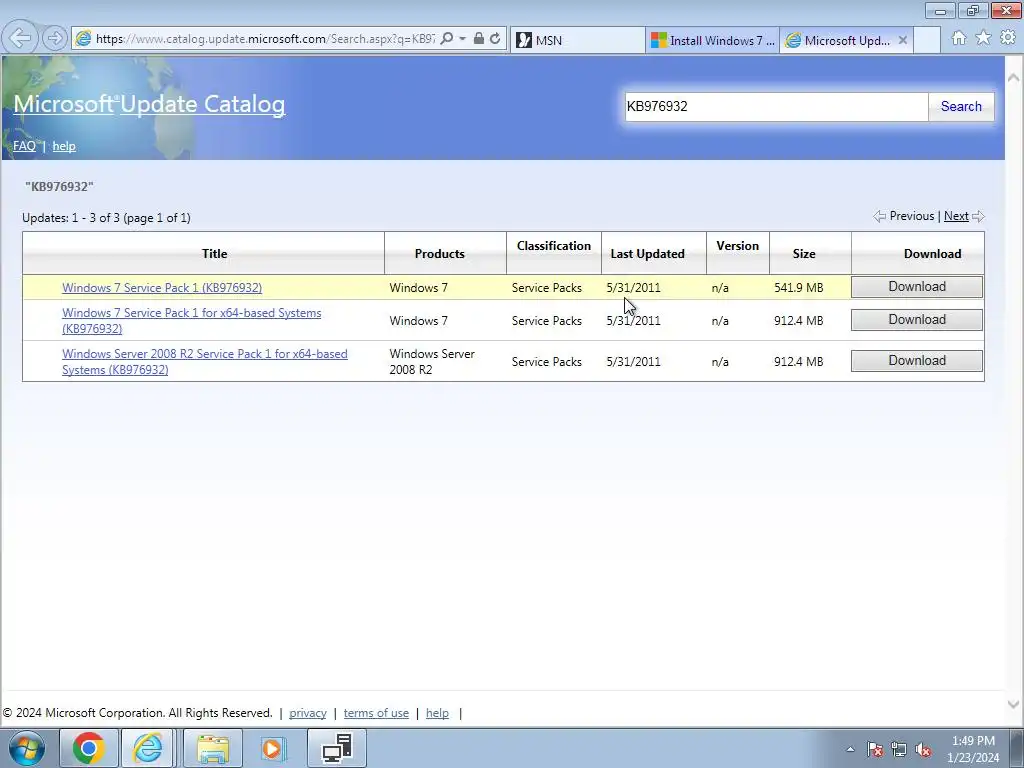The width and height of the screenshot is (1024, 768).
Task: Click the scrollbar up arrow
Action: [x=1014, y=77]
